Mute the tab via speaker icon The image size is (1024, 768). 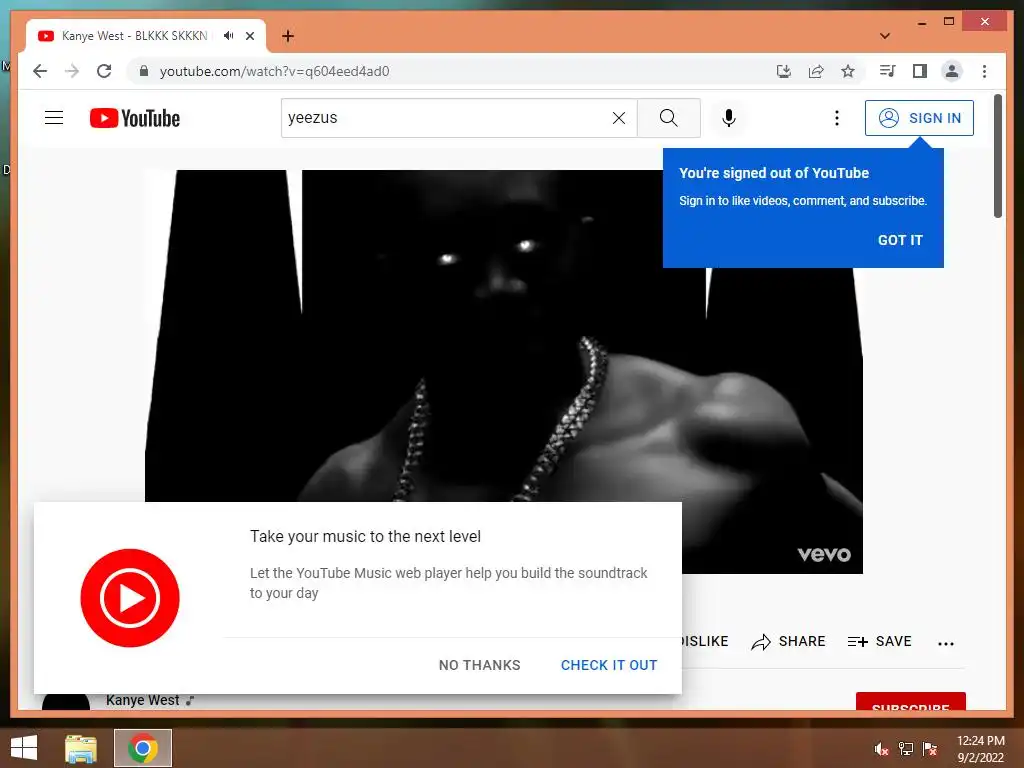pos(228,36)
